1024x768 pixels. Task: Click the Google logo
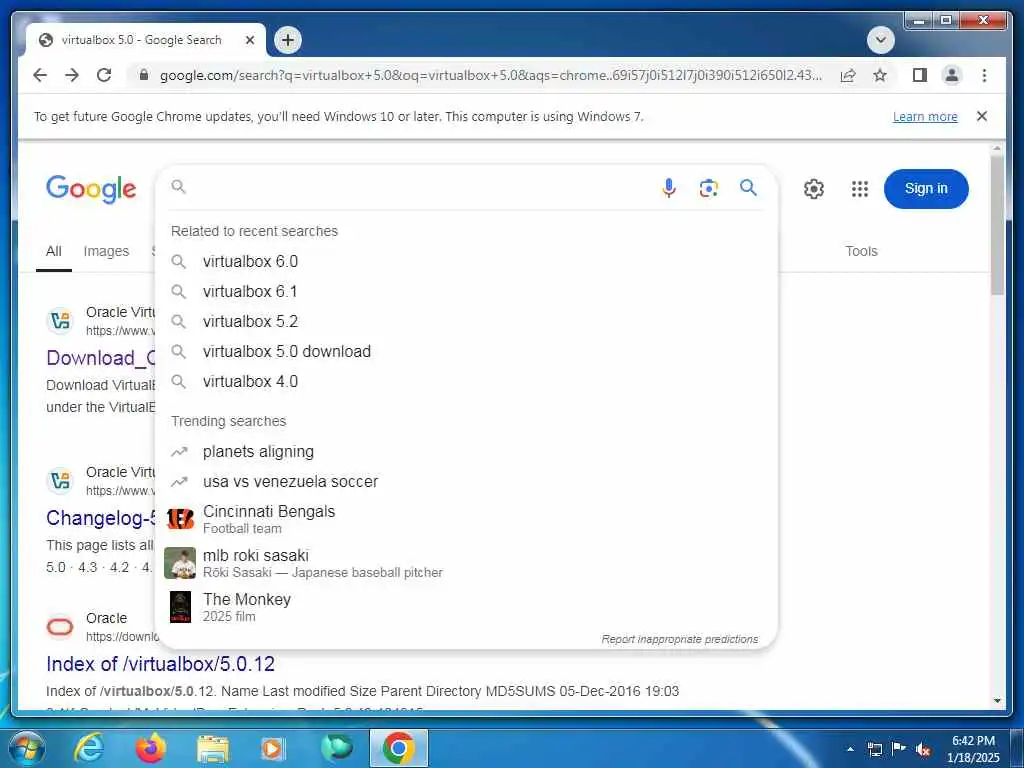pyautogui.click(x=91, y=189)
